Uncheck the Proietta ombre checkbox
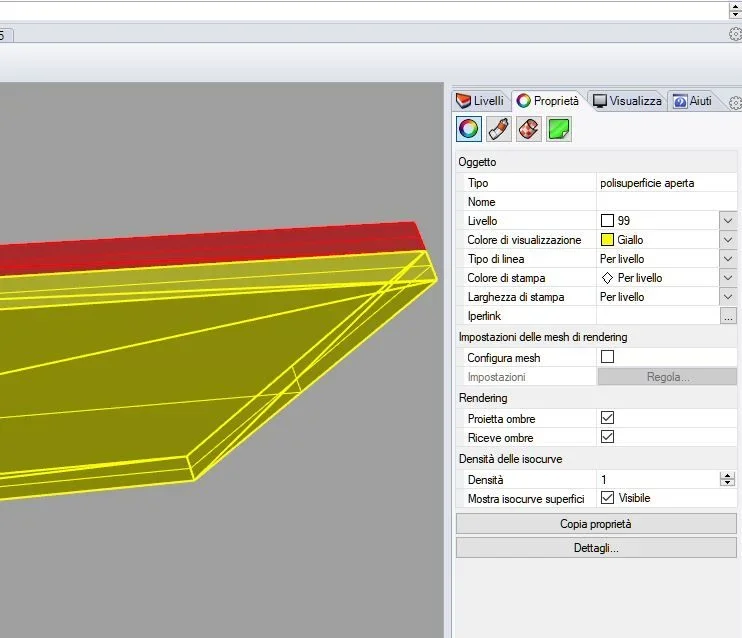 click(607, 418)
